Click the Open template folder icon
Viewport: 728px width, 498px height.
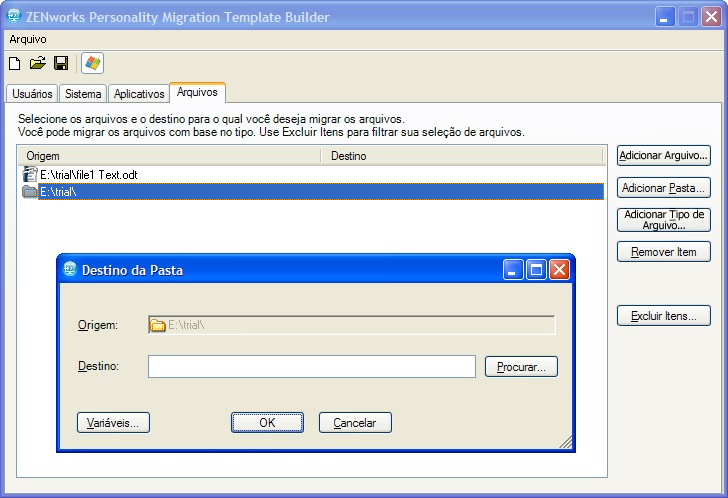point(38,63)
